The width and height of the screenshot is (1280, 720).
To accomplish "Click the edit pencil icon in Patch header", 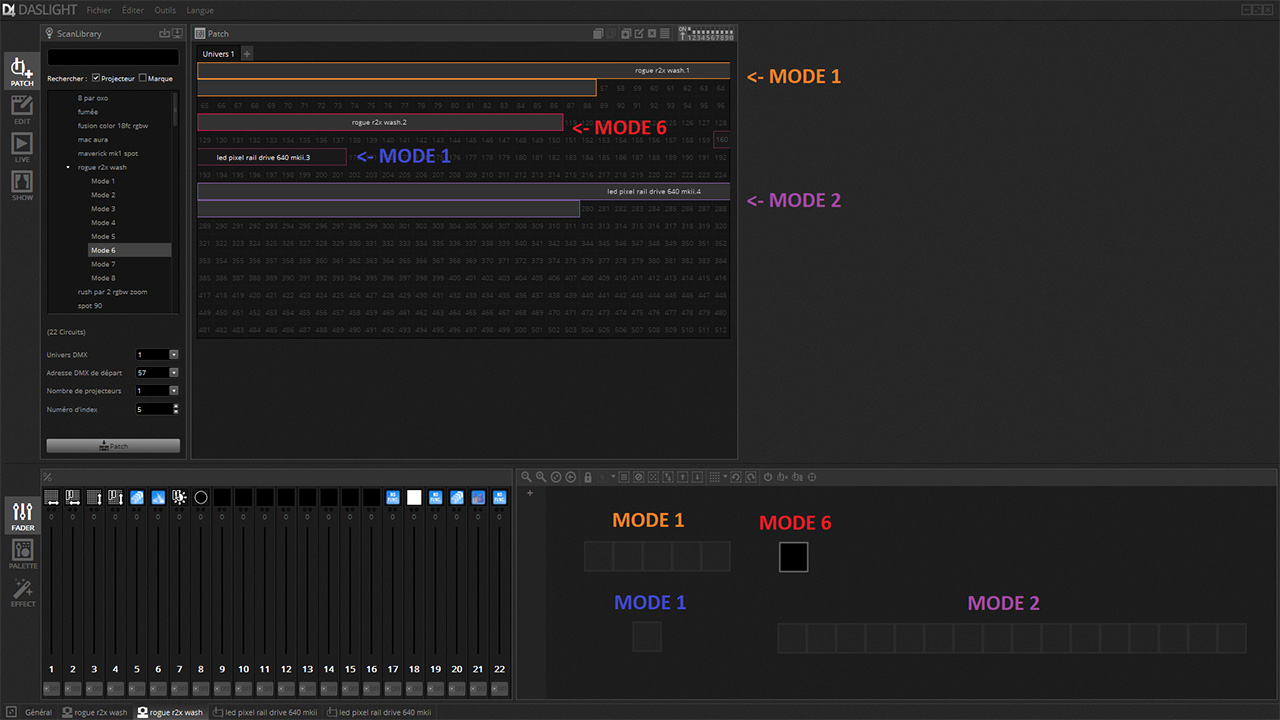I will pos(639,33).
